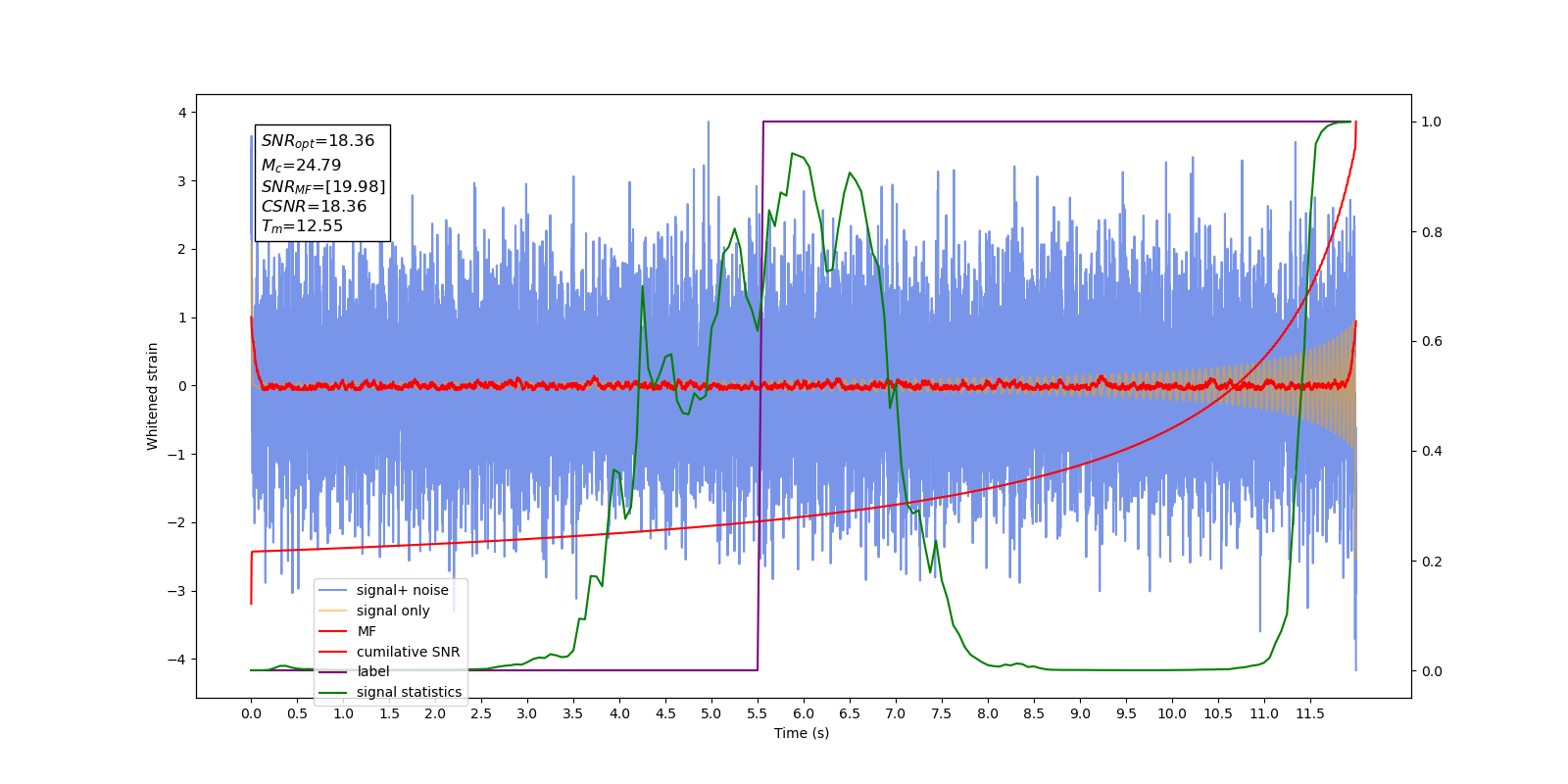Click the SNR_opt=18.36 annotation text
The width and height of the screenshot is (1568, 784).
(x=318, y=141)
